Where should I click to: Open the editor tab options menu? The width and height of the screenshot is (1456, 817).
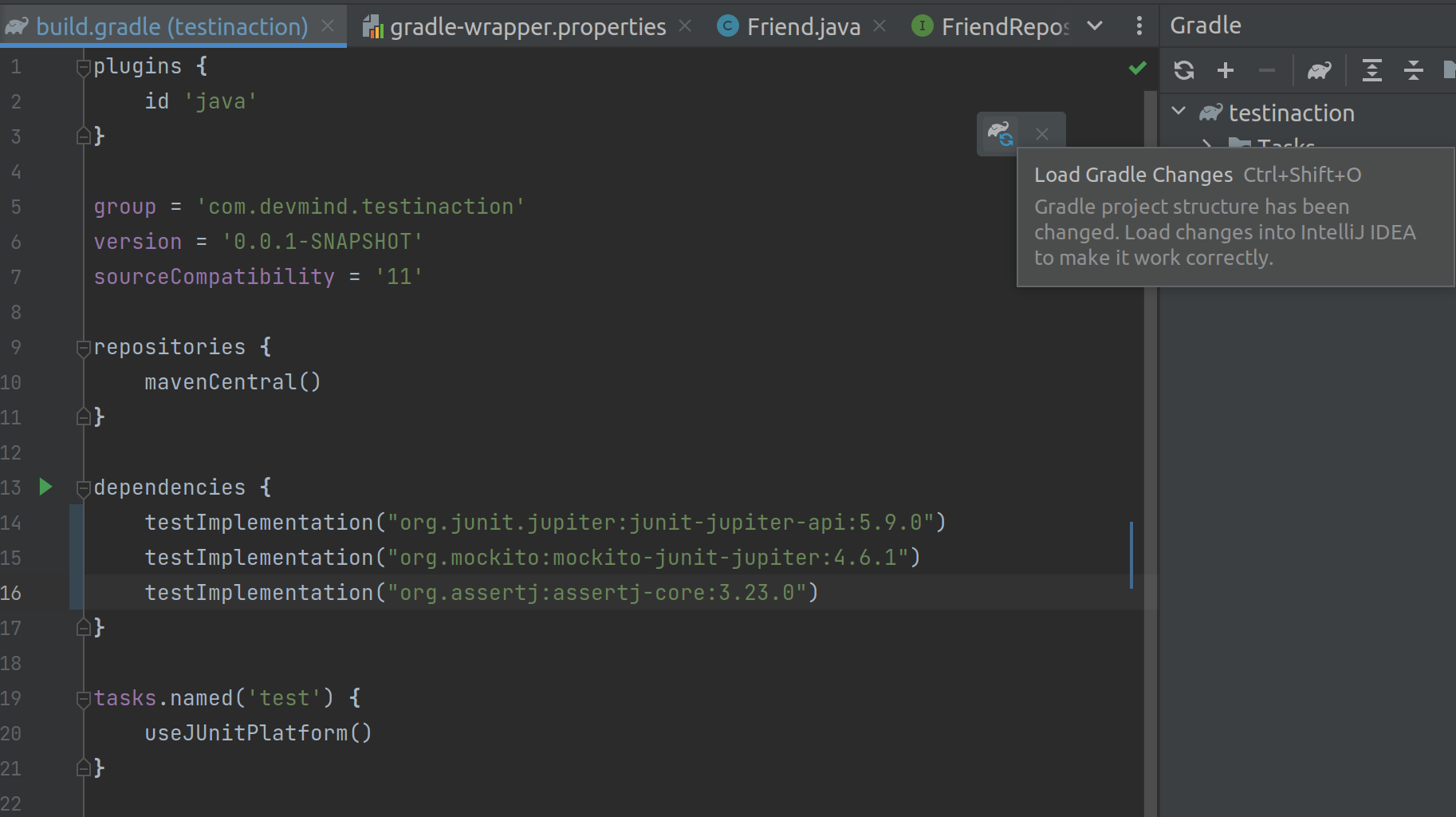click(x=1139, y=26)
